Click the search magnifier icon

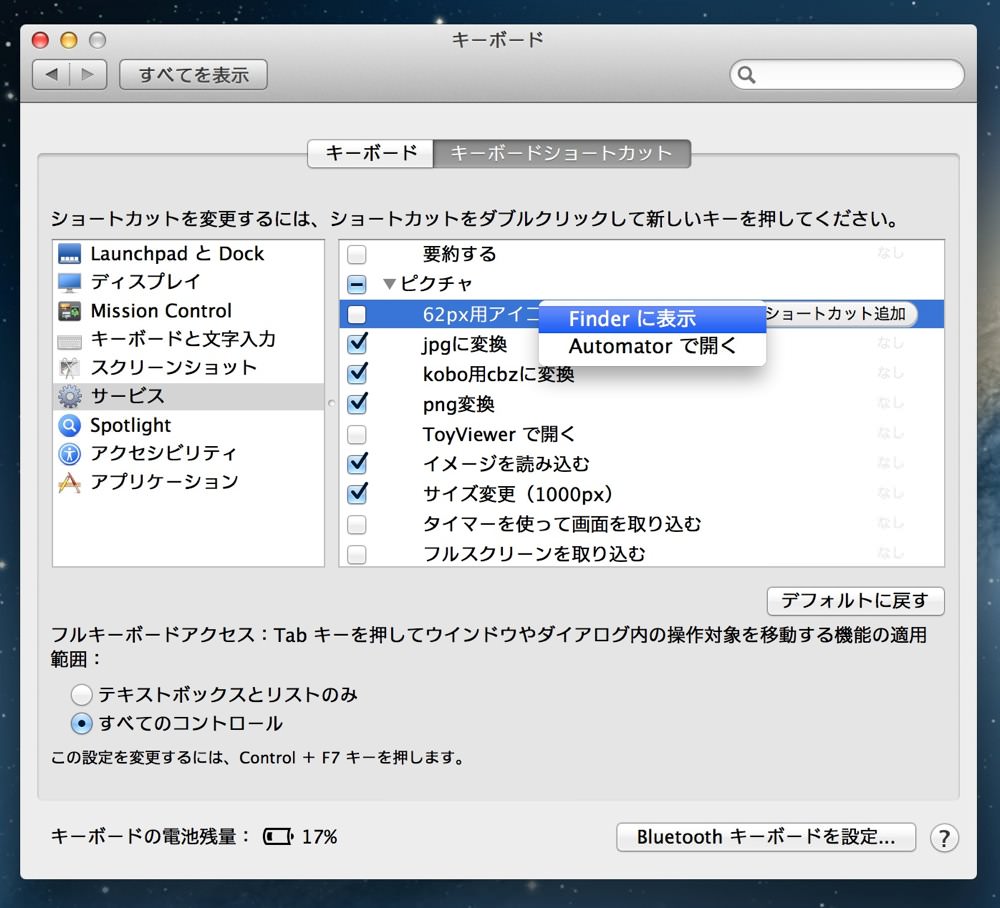click(x=747, y=75)
